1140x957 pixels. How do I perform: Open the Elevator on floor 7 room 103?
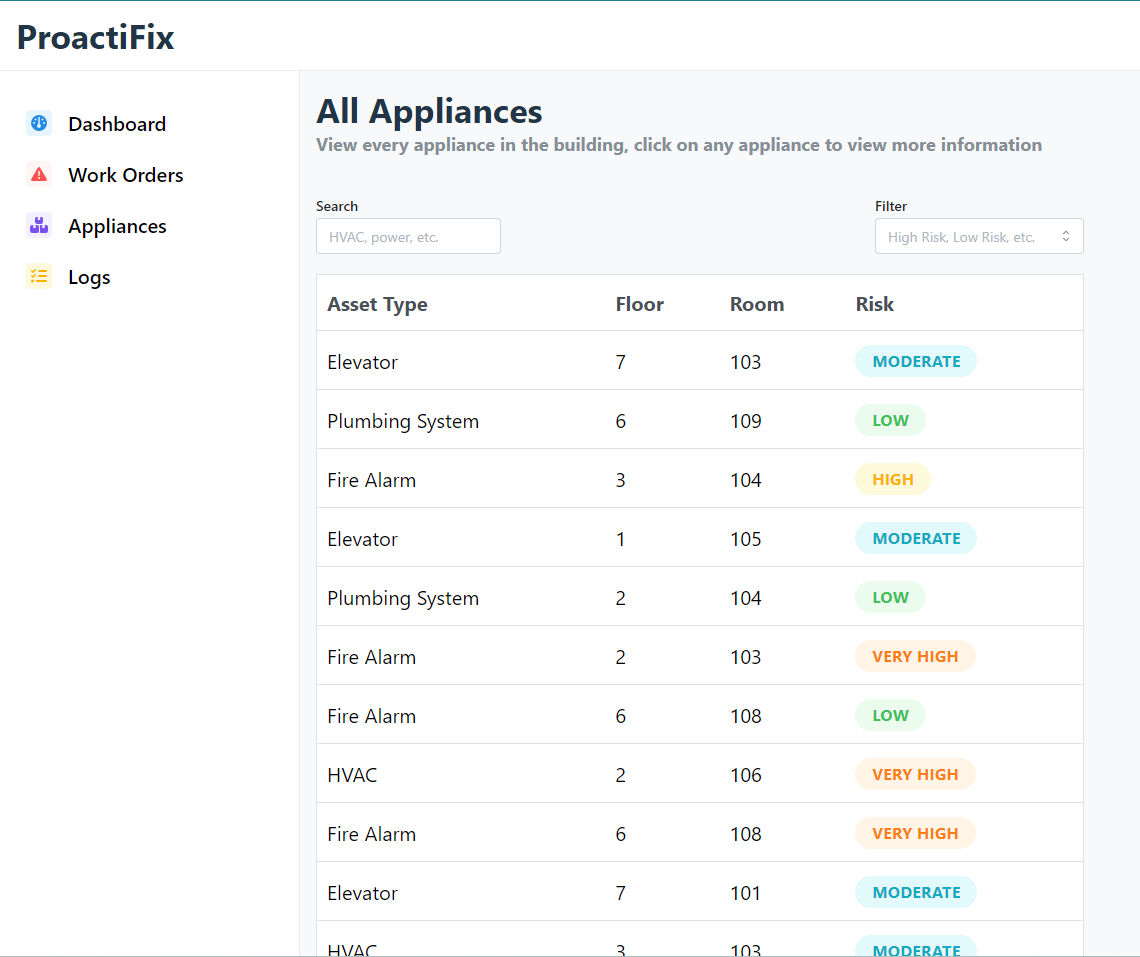[699, 361]
